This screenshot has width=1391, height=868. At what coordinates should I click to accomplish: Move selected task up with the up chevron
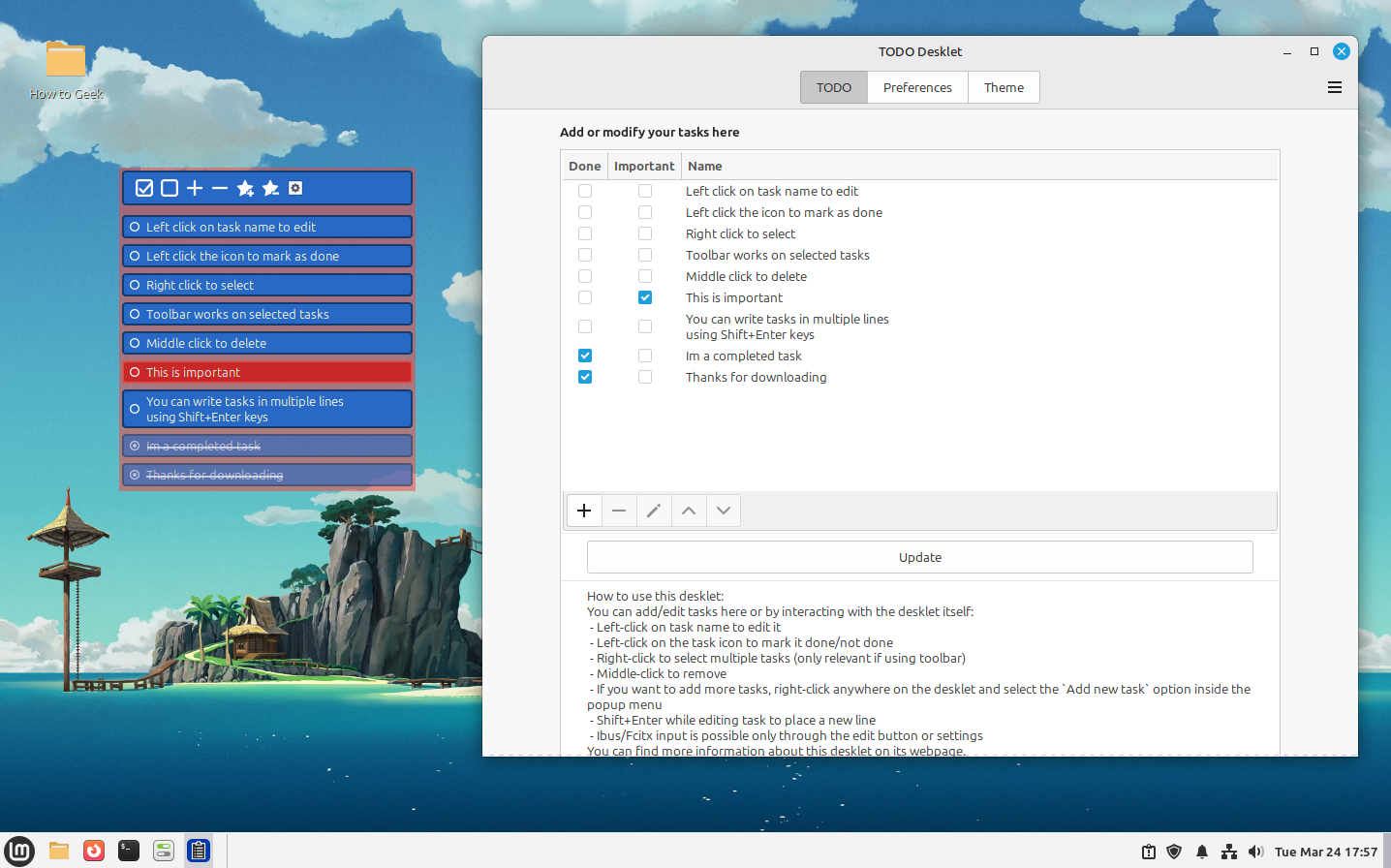(x=689, y=511)
